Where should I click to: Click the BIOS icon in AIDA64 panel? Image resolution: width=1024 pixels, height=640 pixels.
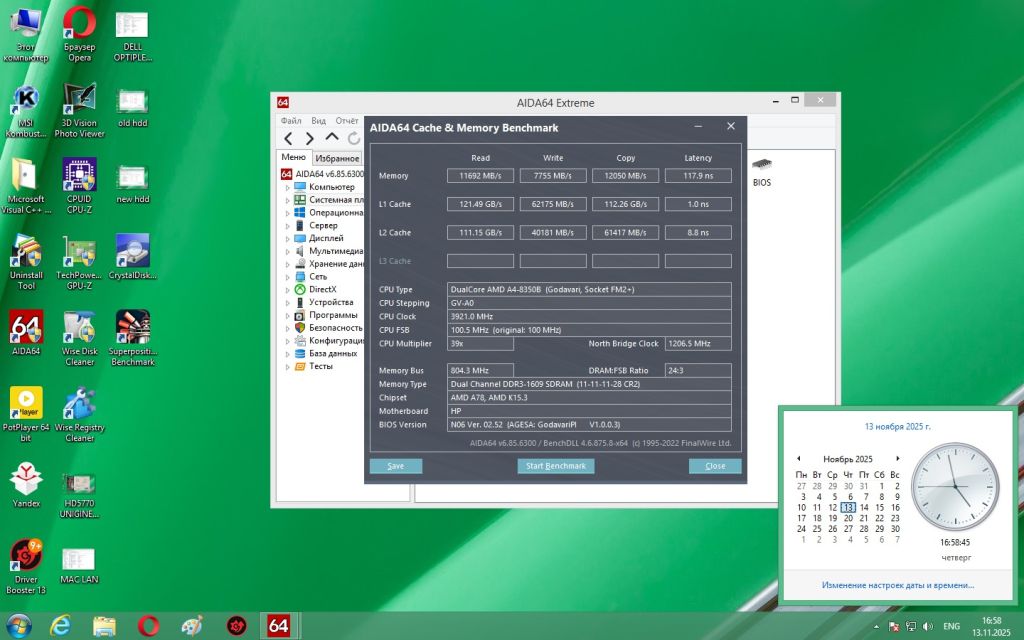click(761, 172)
